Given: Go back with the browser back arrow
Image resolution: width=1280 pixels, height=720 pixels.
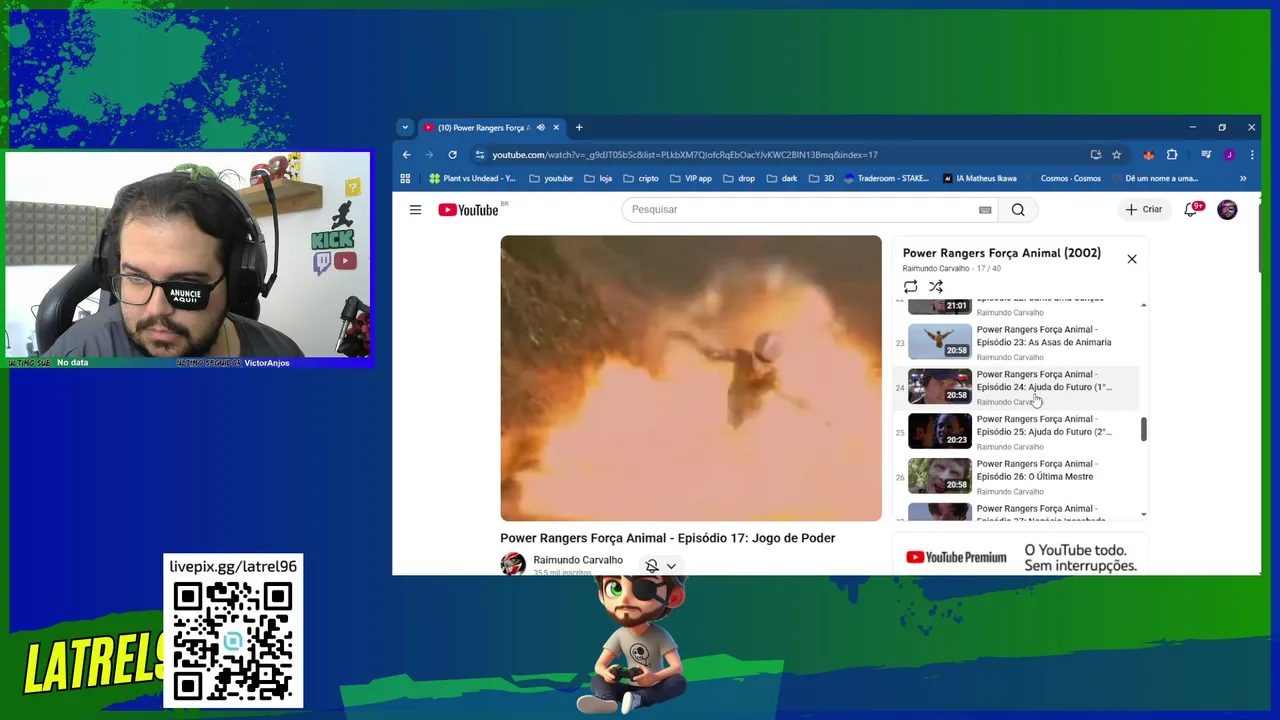Looking at the screenshot, I should tap(406, 155).
